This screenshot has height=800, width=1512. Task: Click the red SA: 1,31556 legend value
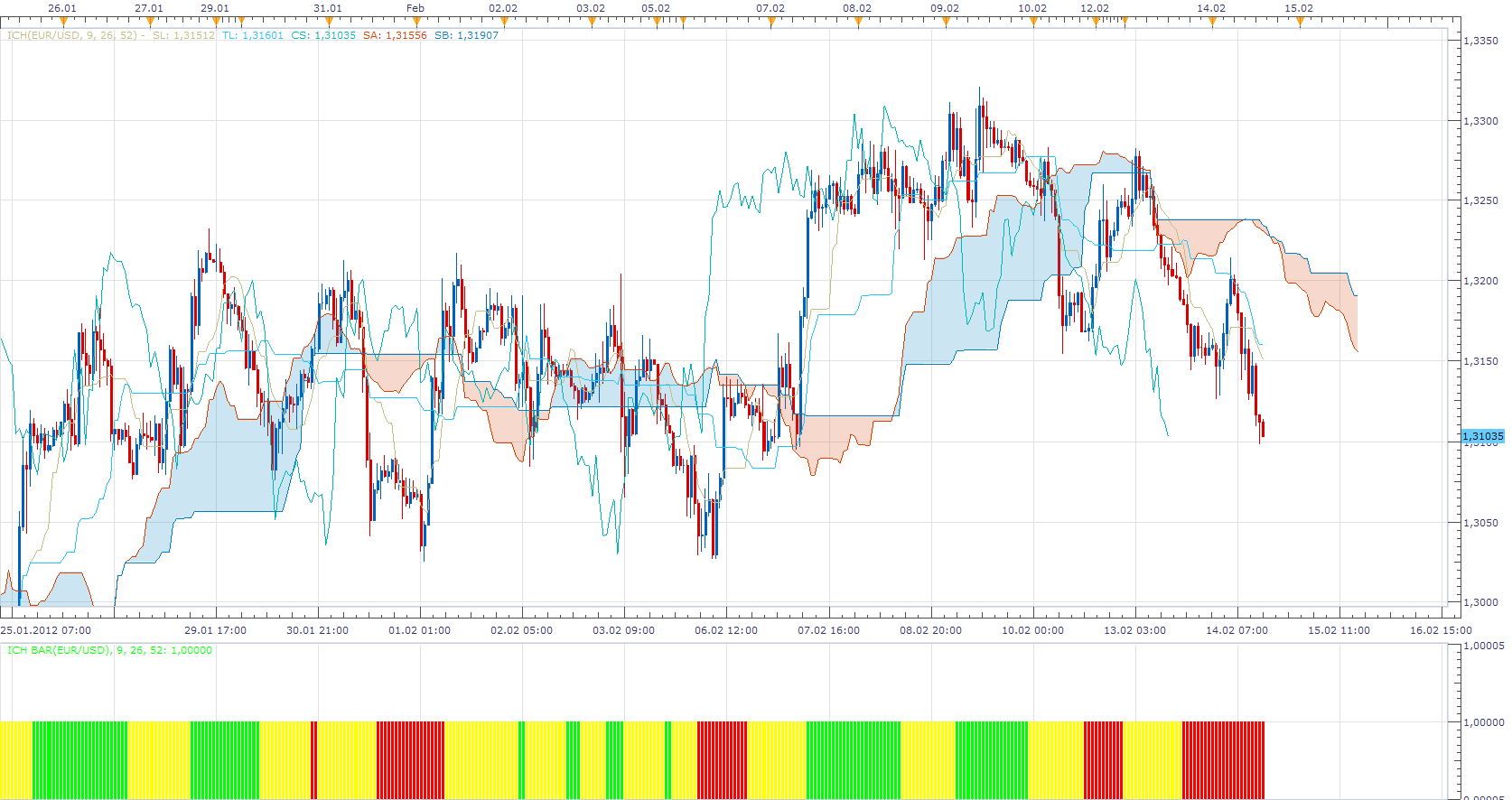(395, 35)
